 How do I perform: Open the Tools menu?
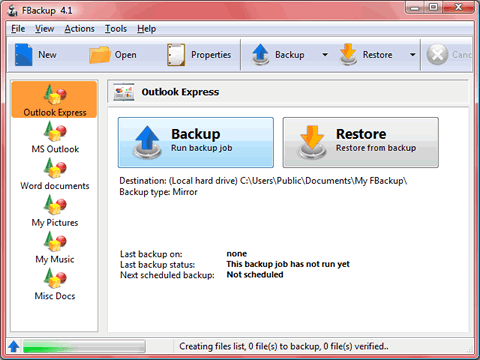coord(116,29)
